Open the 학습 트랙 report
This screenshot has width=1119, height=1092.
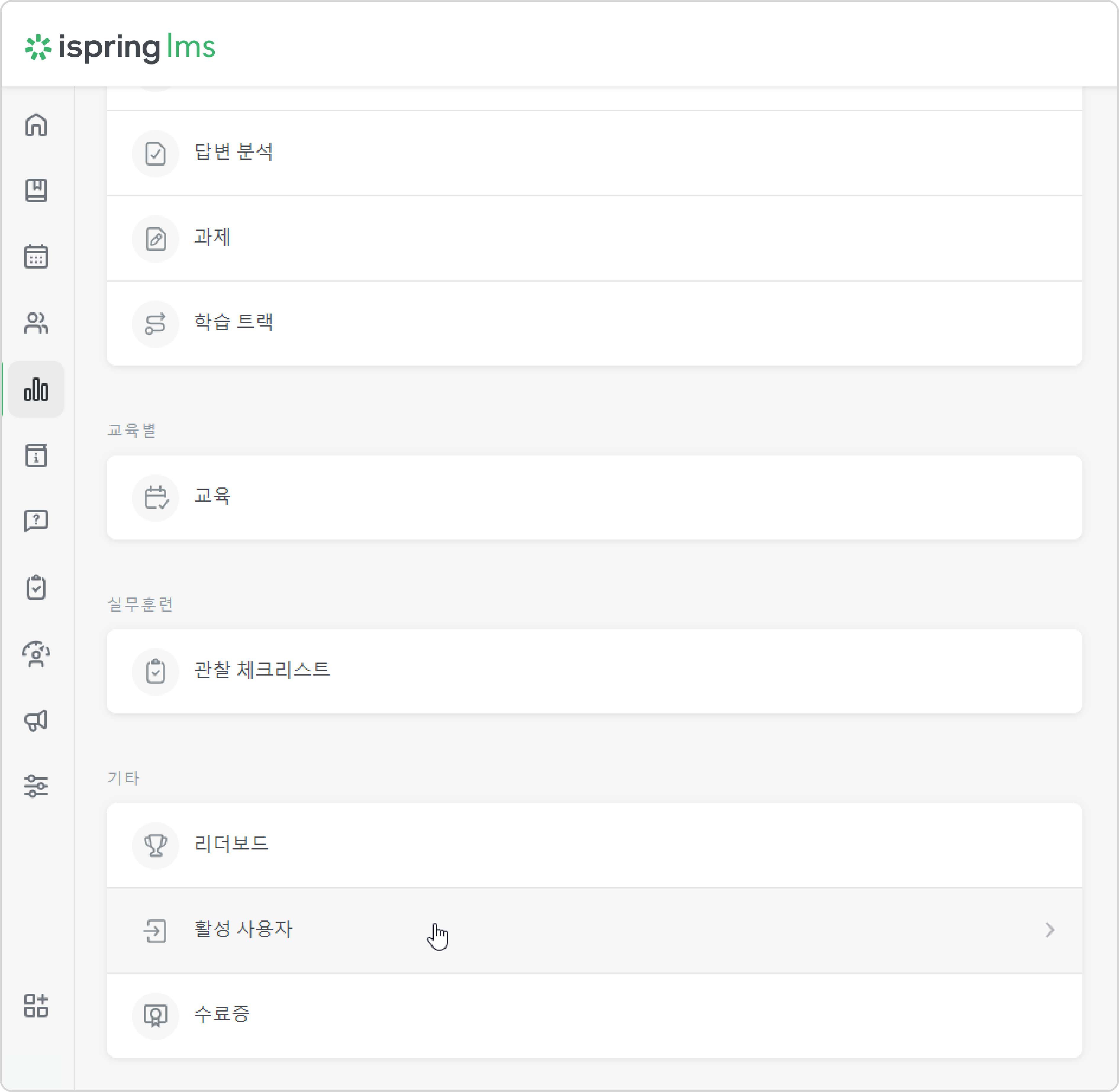594,324
